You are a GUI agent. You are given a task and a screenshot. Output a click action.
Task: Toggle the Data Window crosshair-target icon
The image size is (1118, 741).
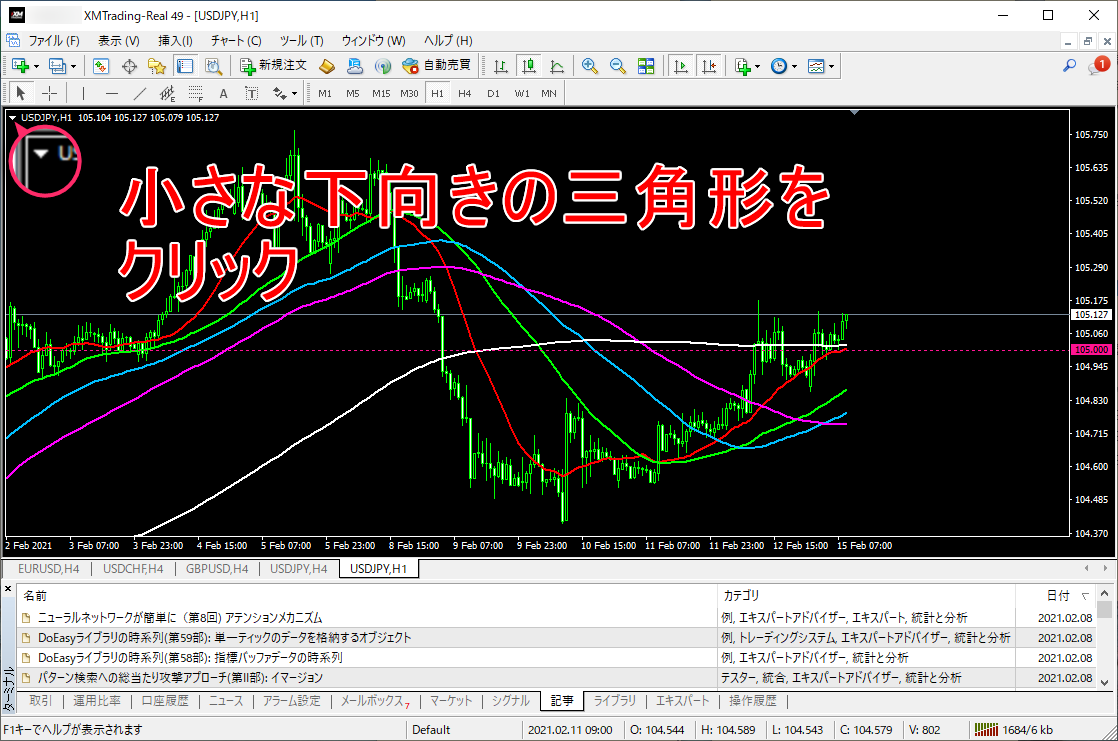(x=129, y=66)
